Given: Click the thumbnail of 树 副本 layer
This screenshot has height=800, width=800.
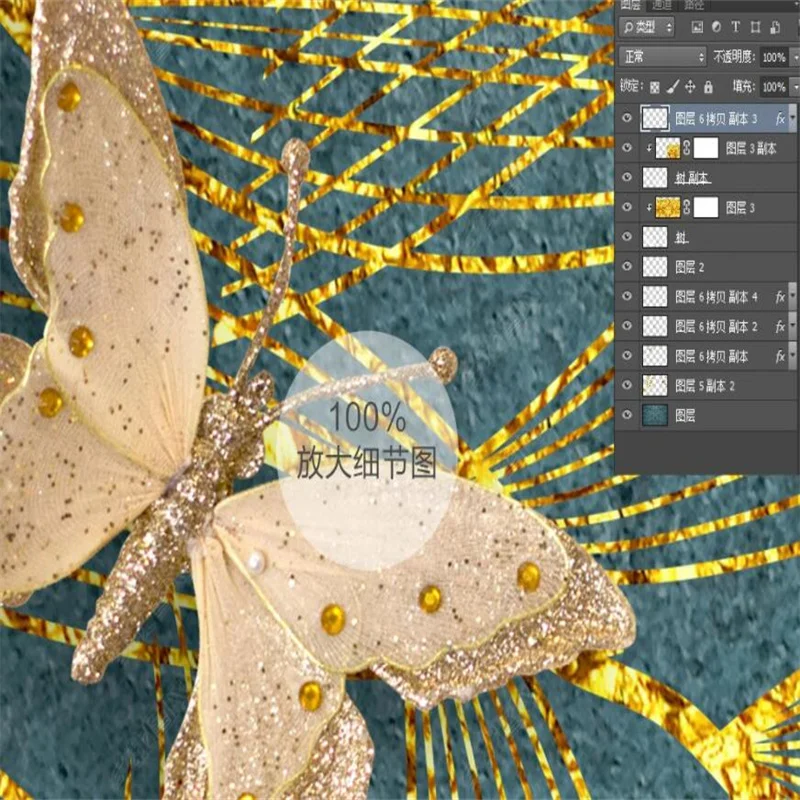Looking at the screenshot, I should pos(655,178).
